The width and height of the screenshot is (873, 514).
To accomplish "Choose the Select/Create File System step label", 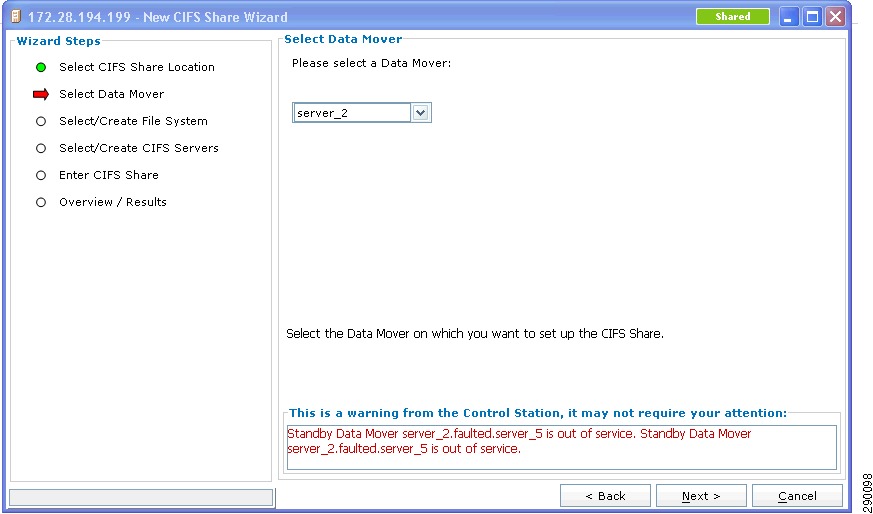I will pos(134,121).
